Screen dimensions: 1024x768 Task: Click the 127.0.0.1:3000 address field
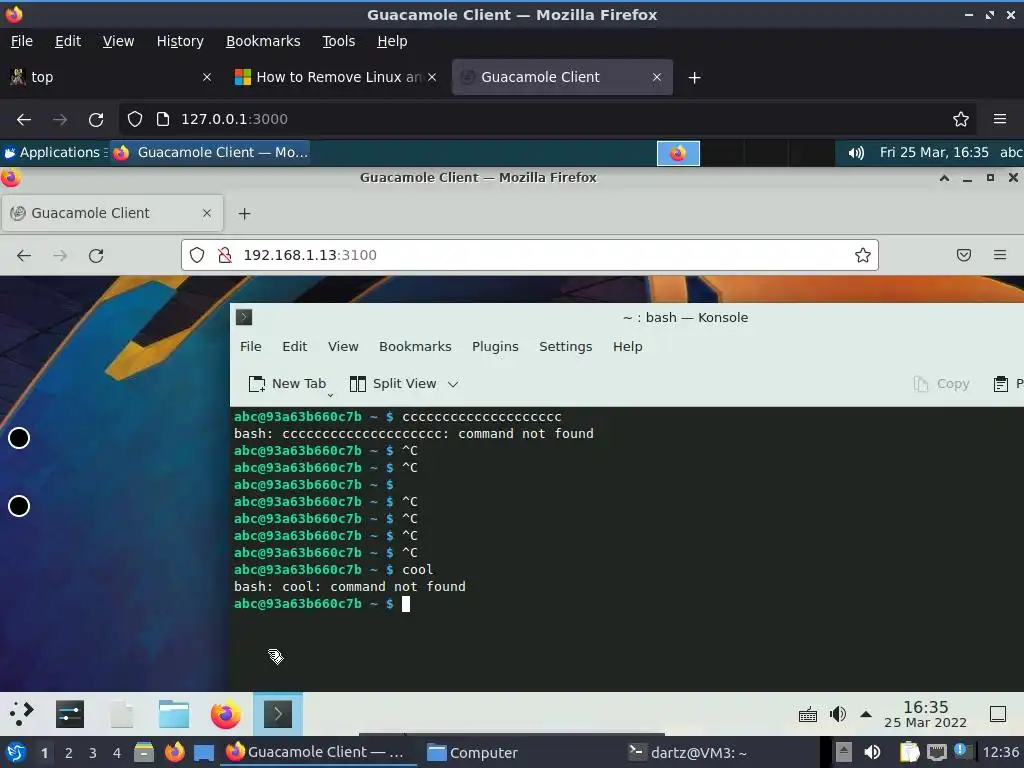pos(547,119)
